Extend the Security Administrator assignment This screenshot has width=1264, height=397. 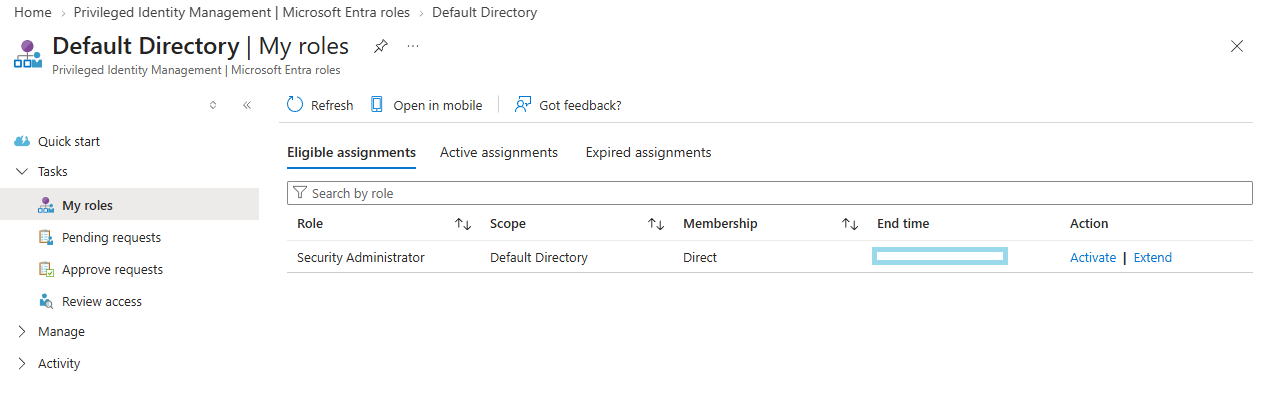click(x=1152, y=257)
